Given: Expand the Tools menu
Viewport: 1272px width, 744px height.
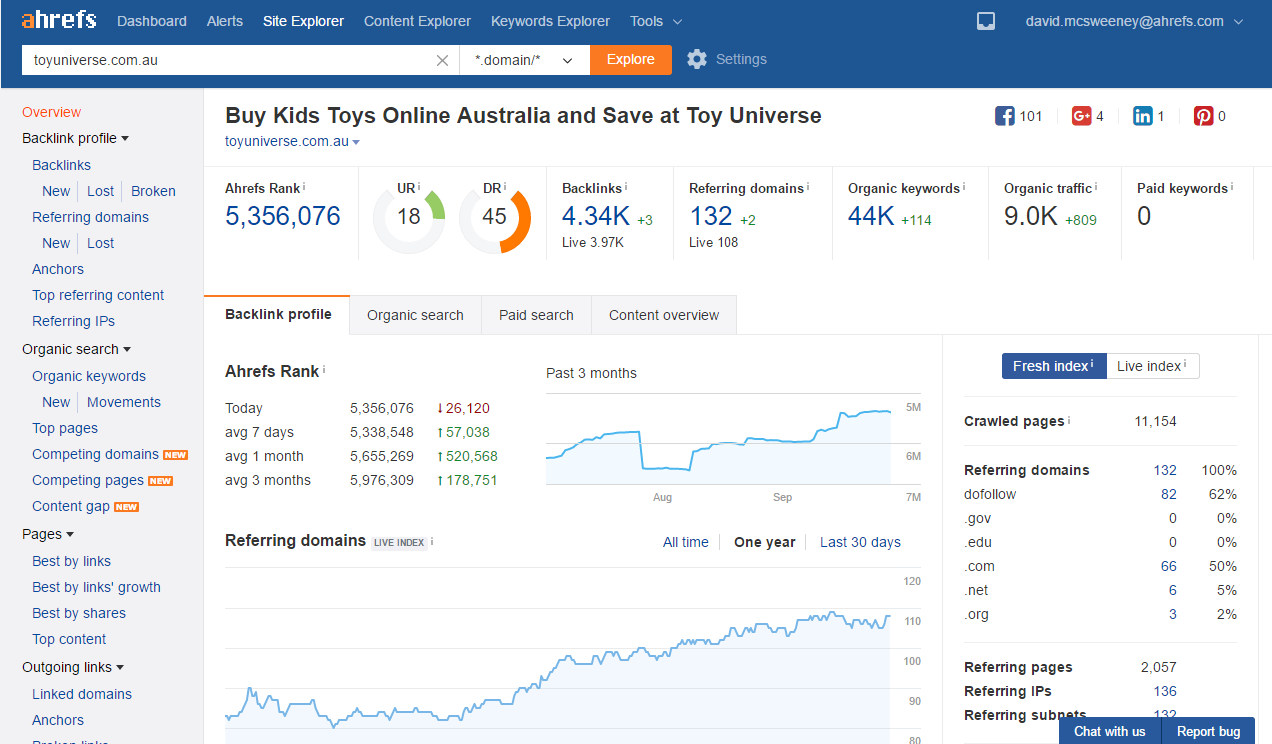Looking at the screenshot, I should 656,21.
